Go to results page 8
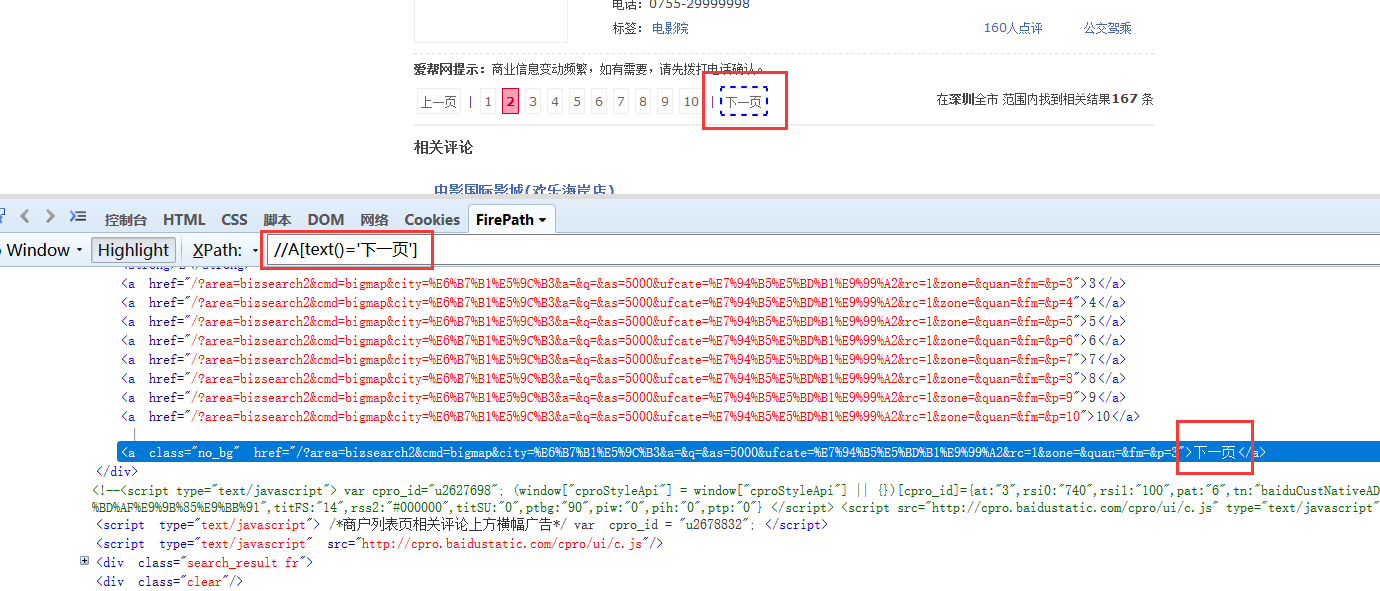The image size is (1380, 591). pos(643,101)
